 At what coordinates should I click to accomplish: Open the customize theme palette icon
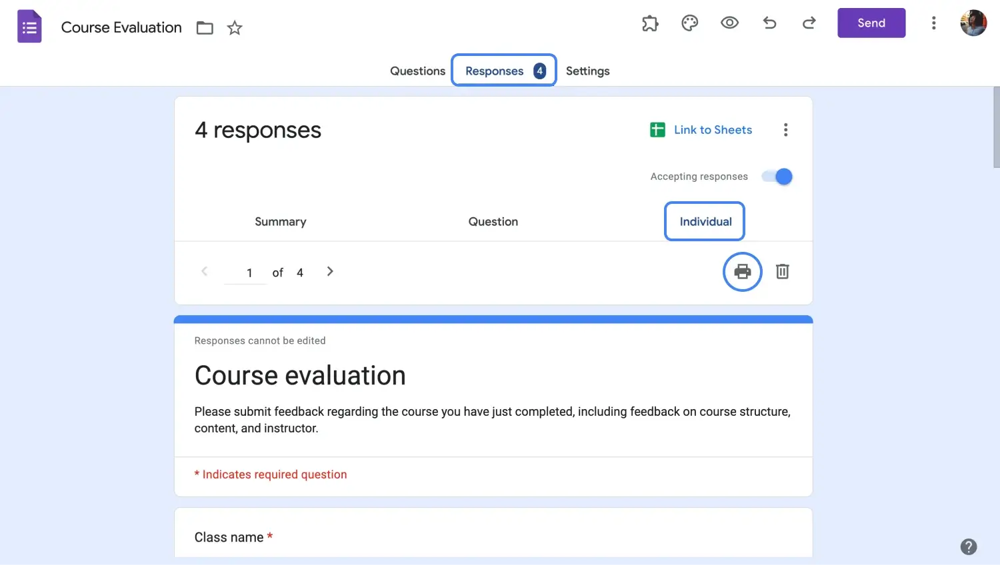click(690, 23)
